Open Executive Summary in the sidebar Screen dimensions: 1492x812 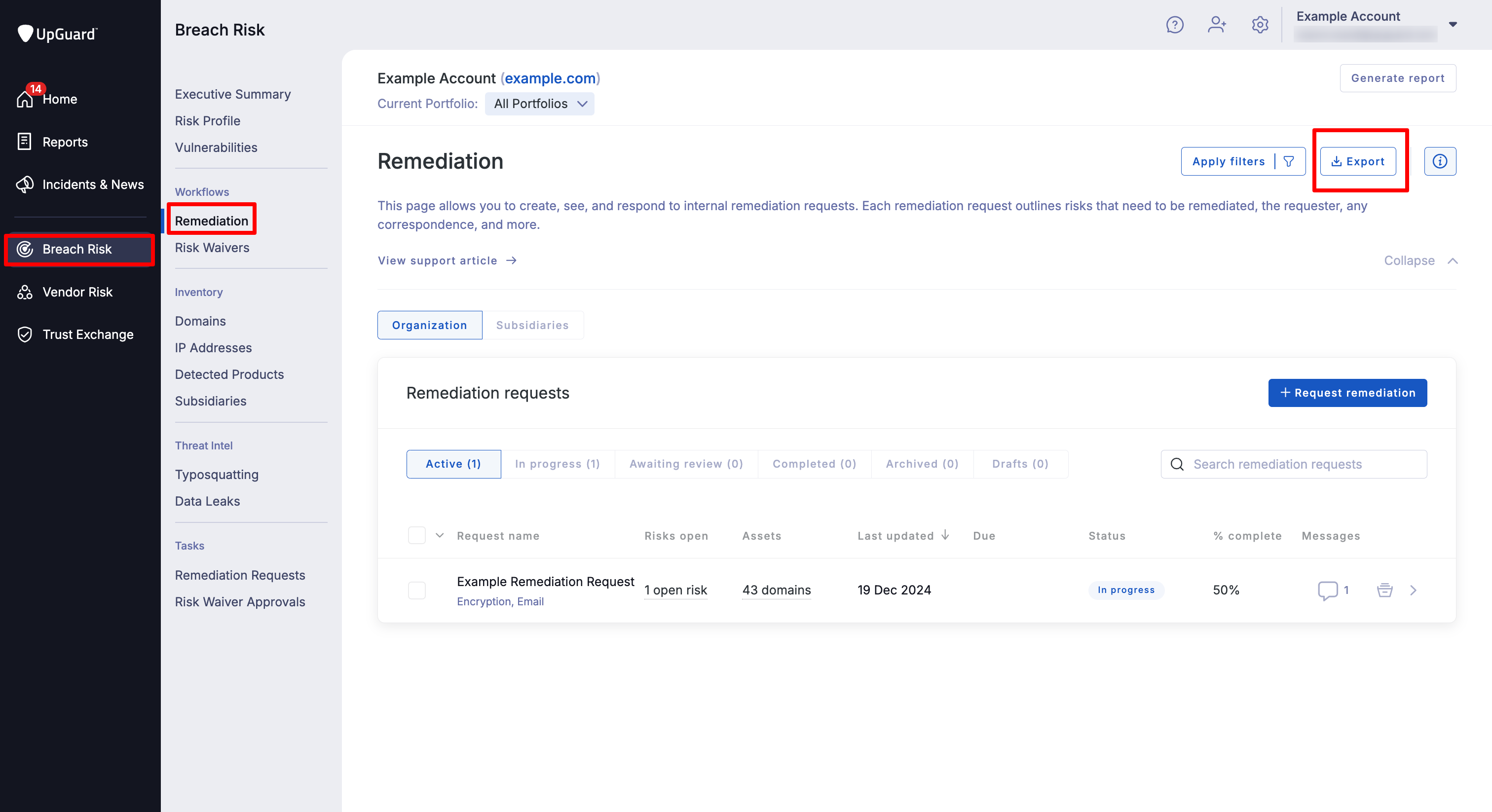point(233,94)
